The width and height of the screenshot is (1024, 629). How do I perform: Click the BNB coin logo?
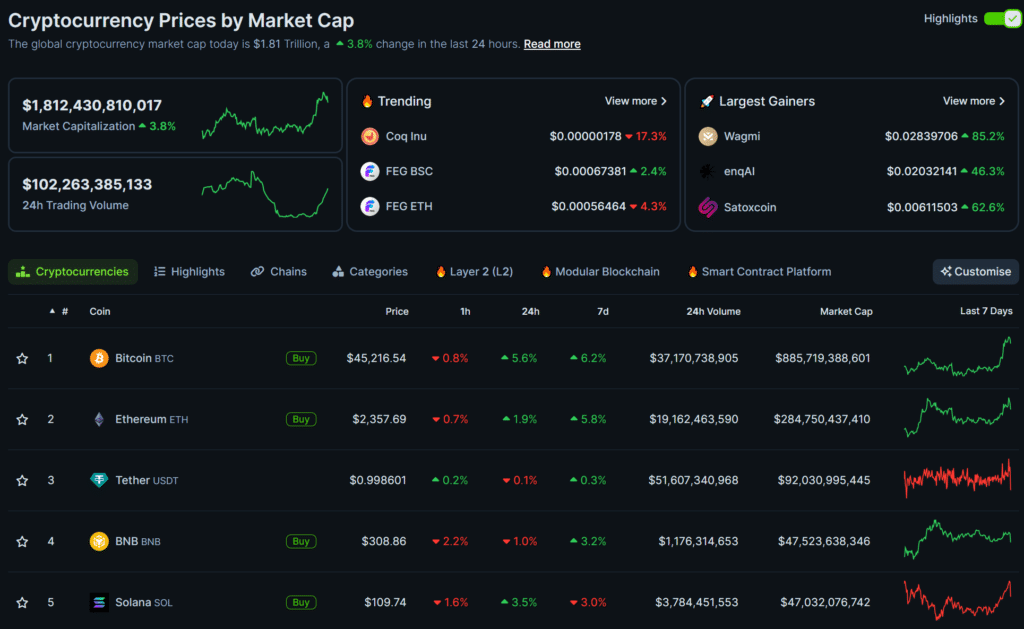(x=99, y=541)
